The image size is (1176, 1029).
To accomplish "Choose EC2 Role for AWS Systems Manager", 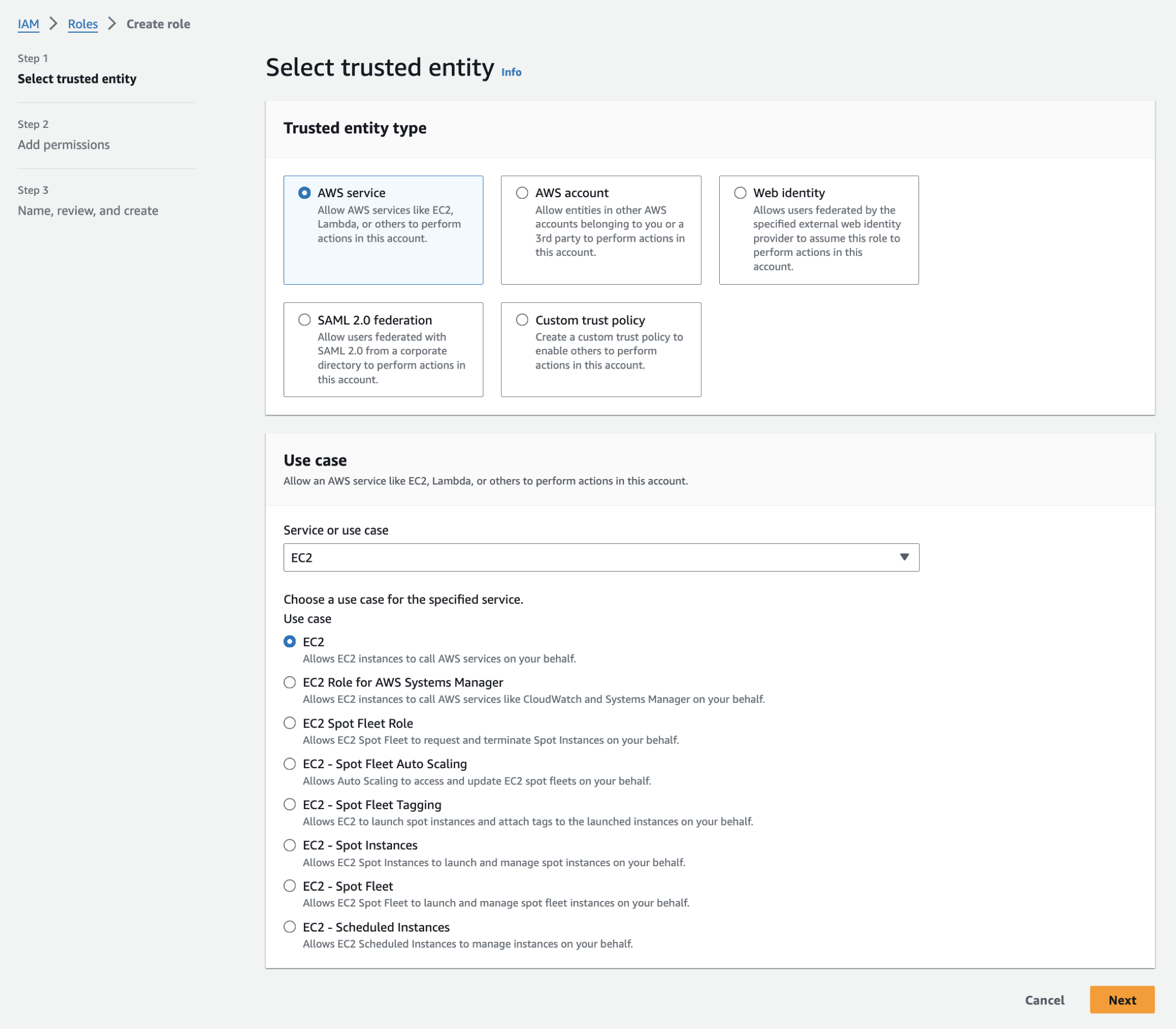I will (x=290, y=682).
